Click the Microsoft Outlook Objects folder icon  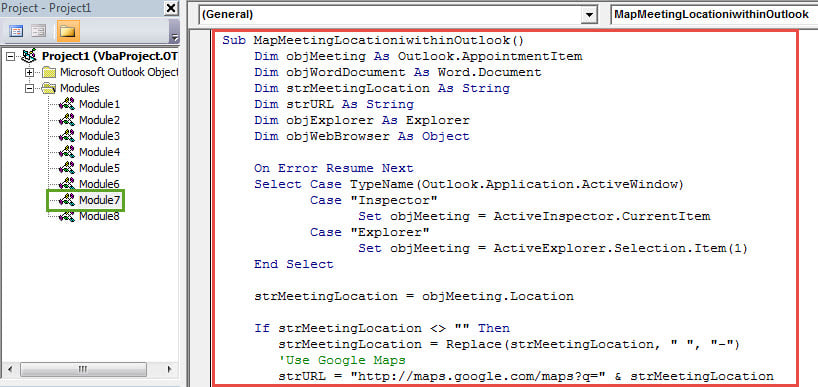tap(49, 72)
